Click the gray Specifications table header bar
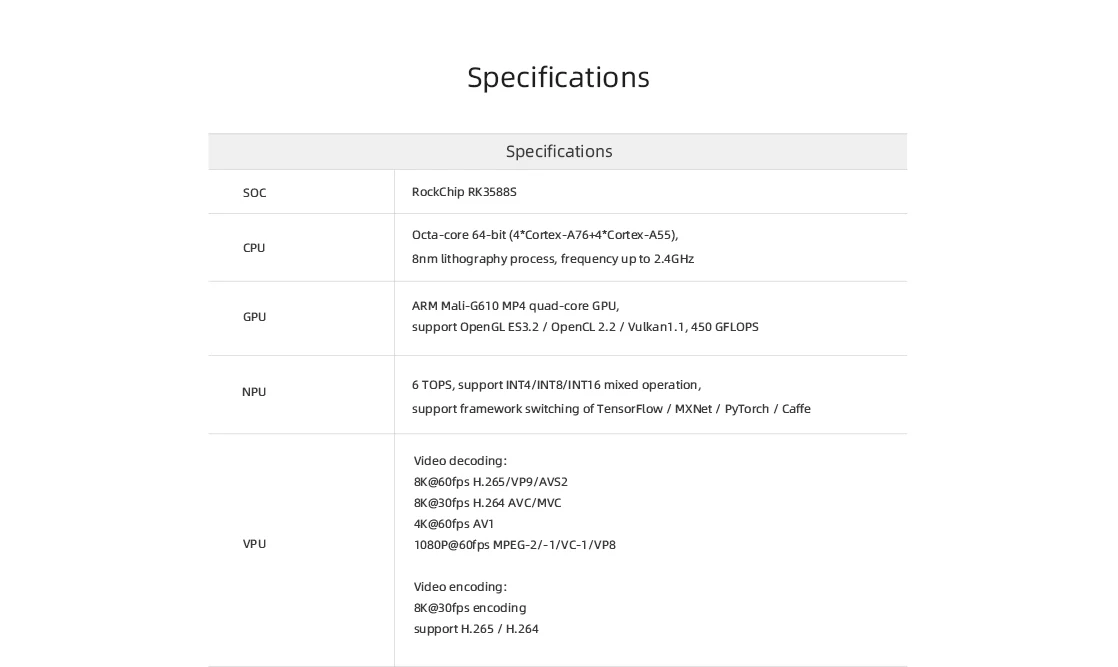The image size is (1118, 667). pos(558,152)
